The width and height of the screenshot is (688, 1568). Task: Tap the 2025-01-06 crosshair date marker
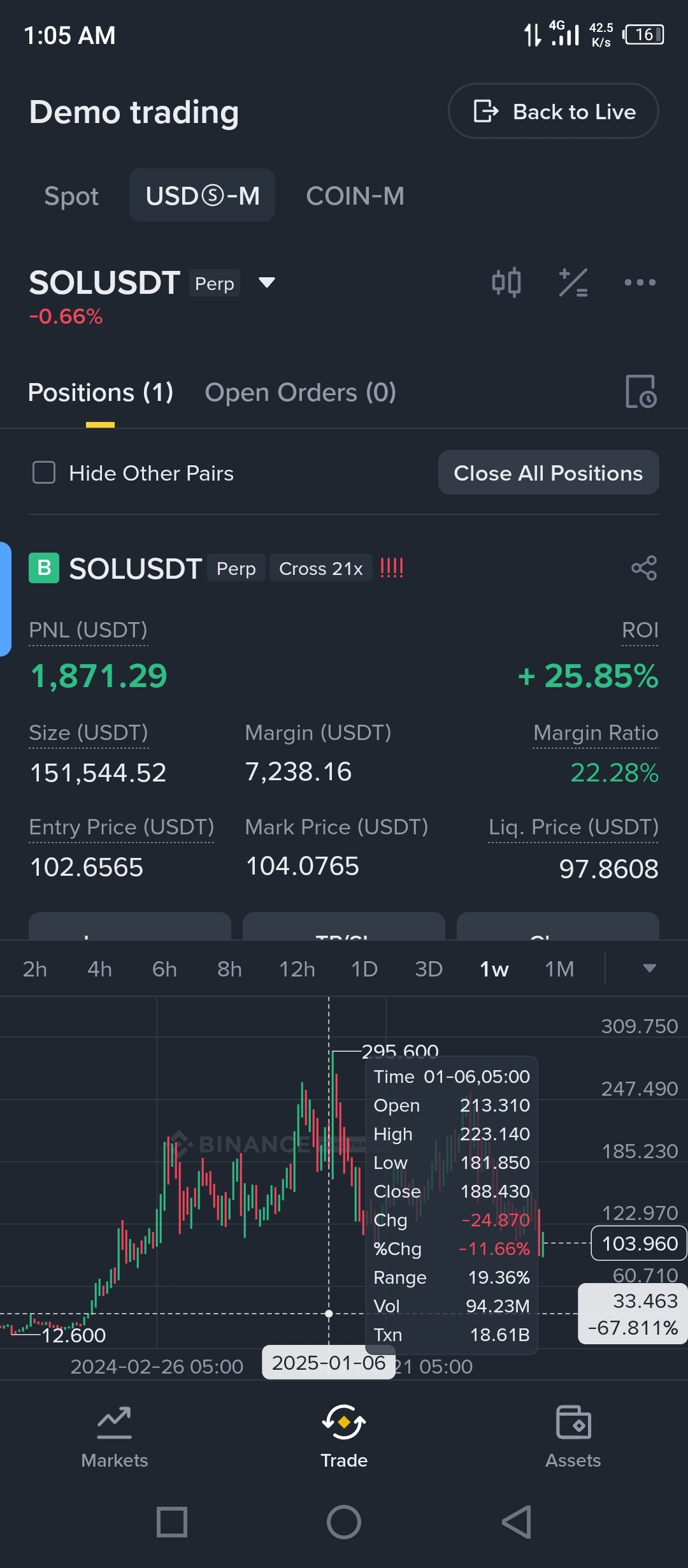click(329, 1363)
